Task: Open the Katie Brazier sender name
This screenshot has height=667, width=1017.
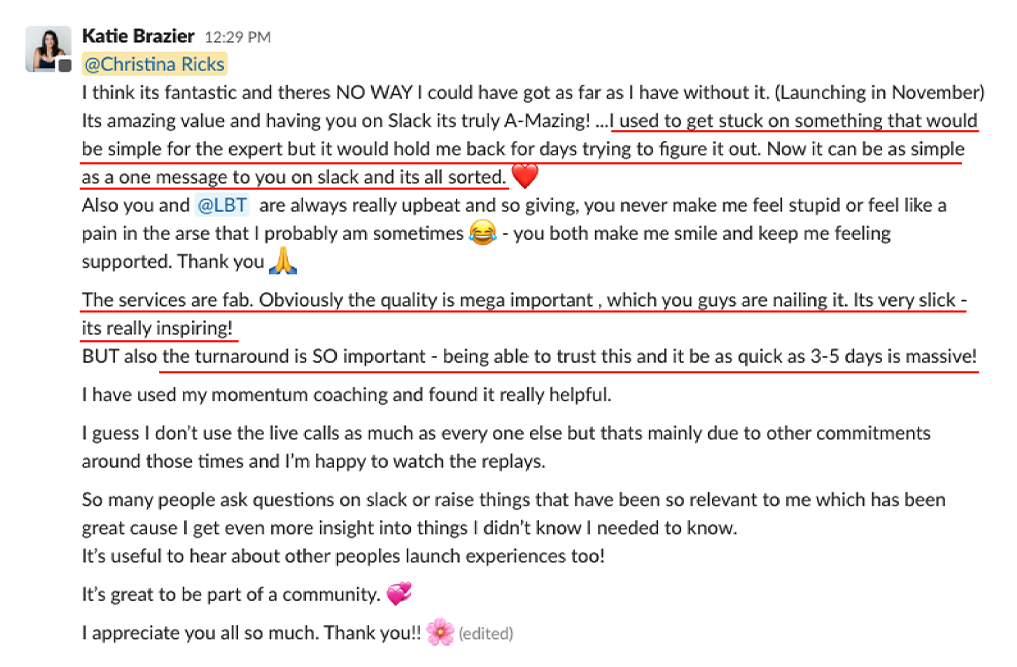Action: point(139,37)
